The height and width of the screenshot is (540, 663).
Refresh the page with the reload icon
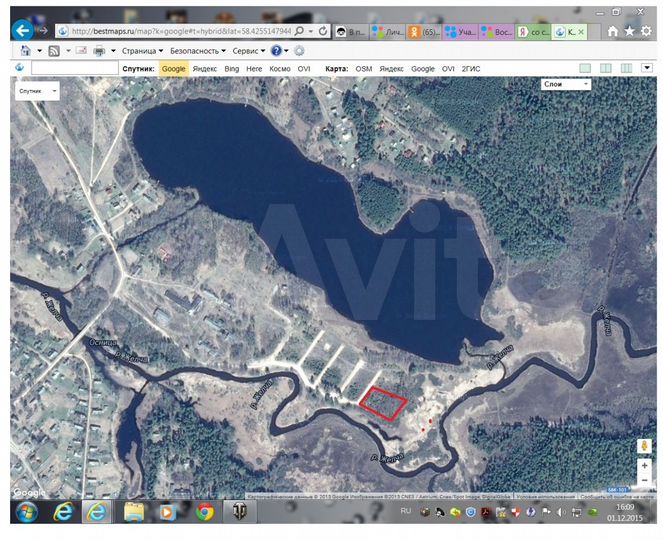(x=323, y=31)
